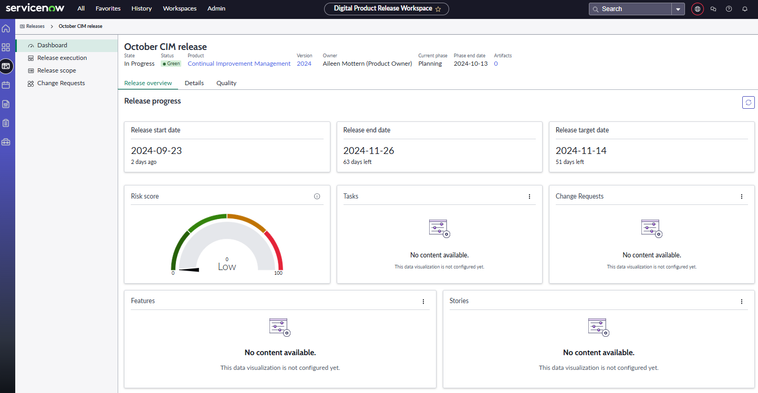The height and width of the screenshot is (393, 758).
Task: Open the Home icon in left sidebar
Action: 6,29
